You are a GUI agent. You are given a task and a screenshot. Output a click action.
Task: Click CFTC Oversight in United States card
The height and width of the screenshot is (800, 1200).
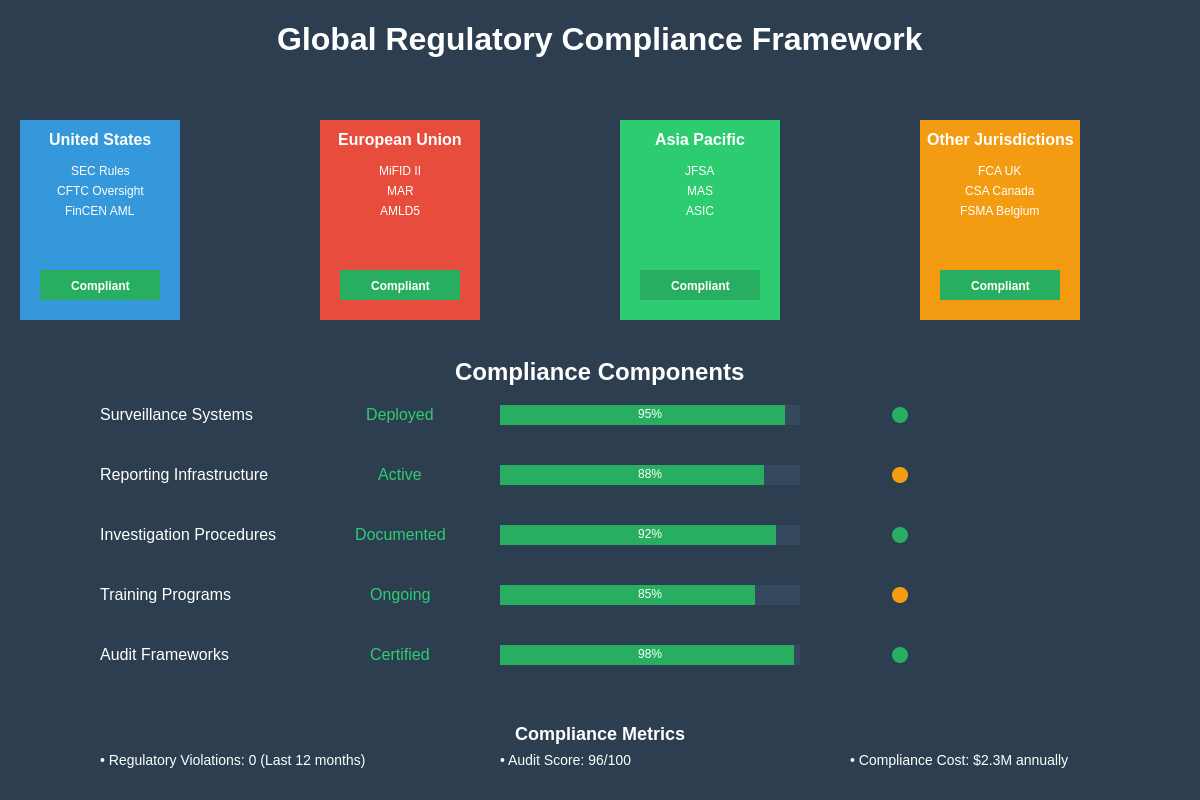(x=100, y=191)
